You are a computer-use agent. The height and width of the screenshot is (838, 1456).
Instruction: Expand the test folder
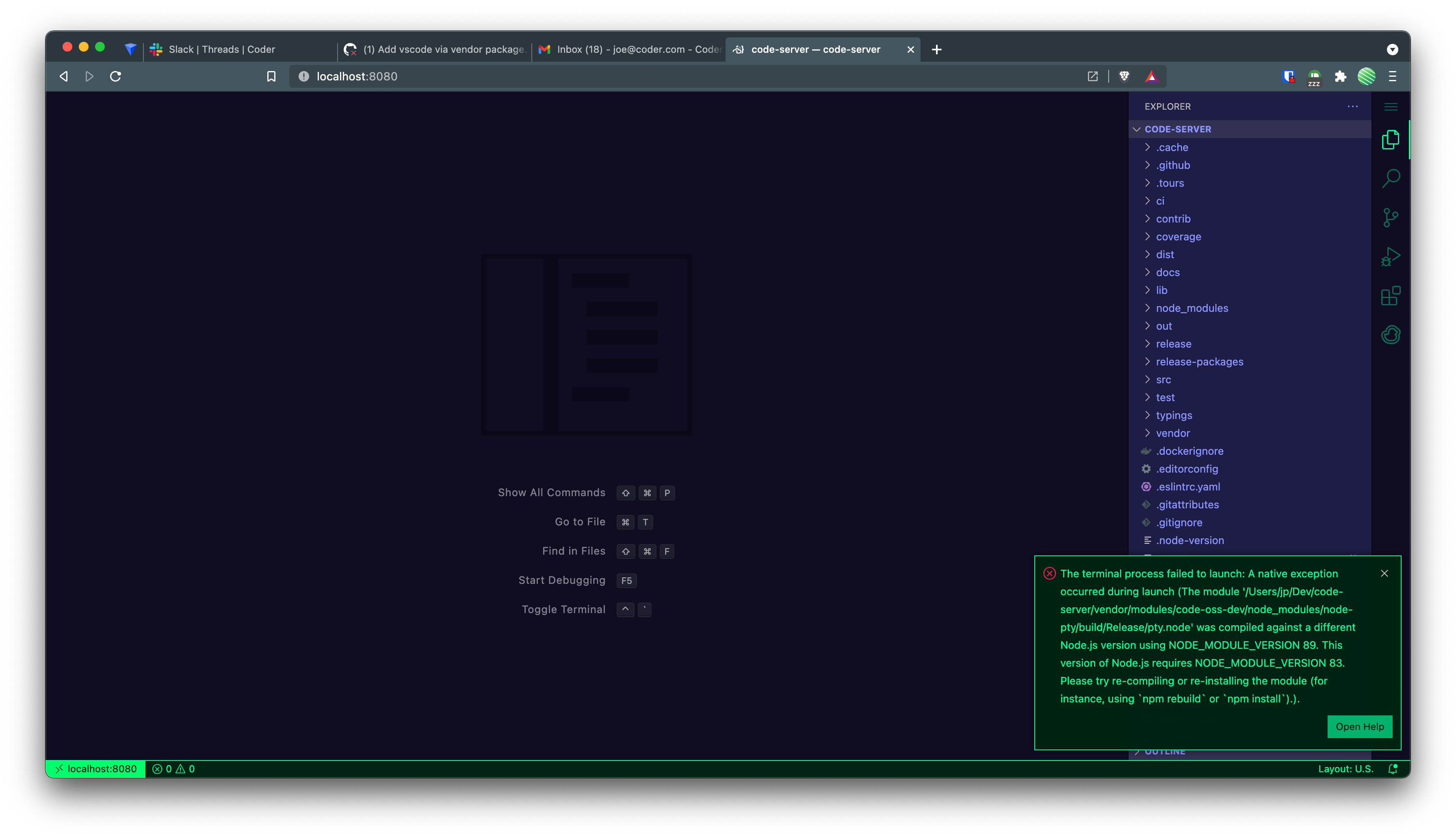[1249, 397]
